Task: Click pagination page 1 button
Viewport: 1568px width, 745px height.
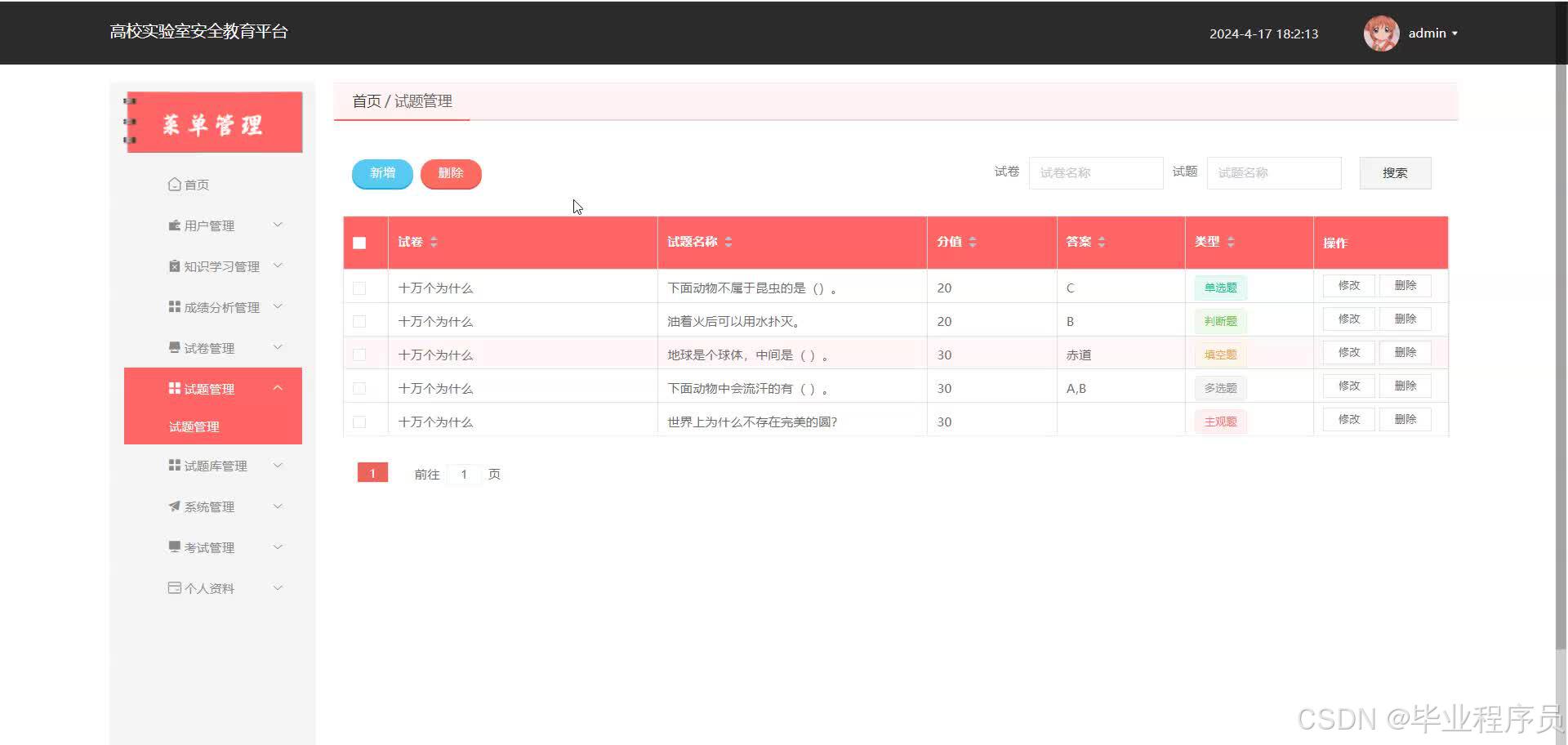Action: 372,473
